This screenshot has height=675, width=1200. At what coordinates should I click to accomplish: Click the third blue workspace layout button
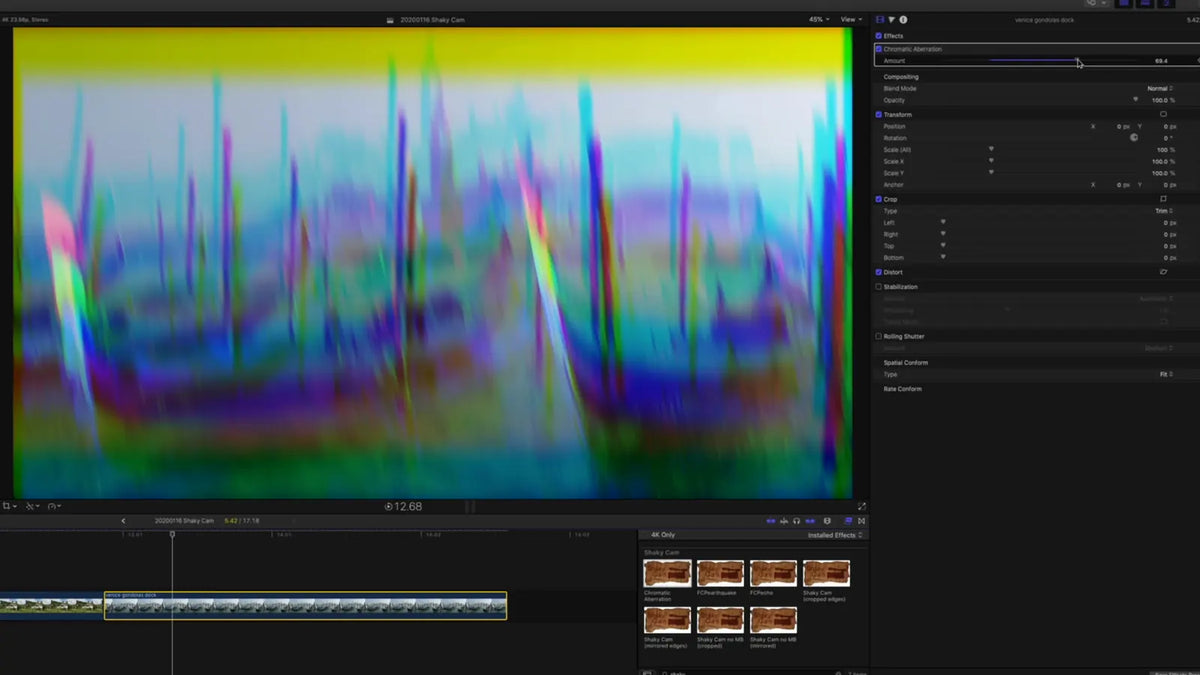(x=1166, y=4)
